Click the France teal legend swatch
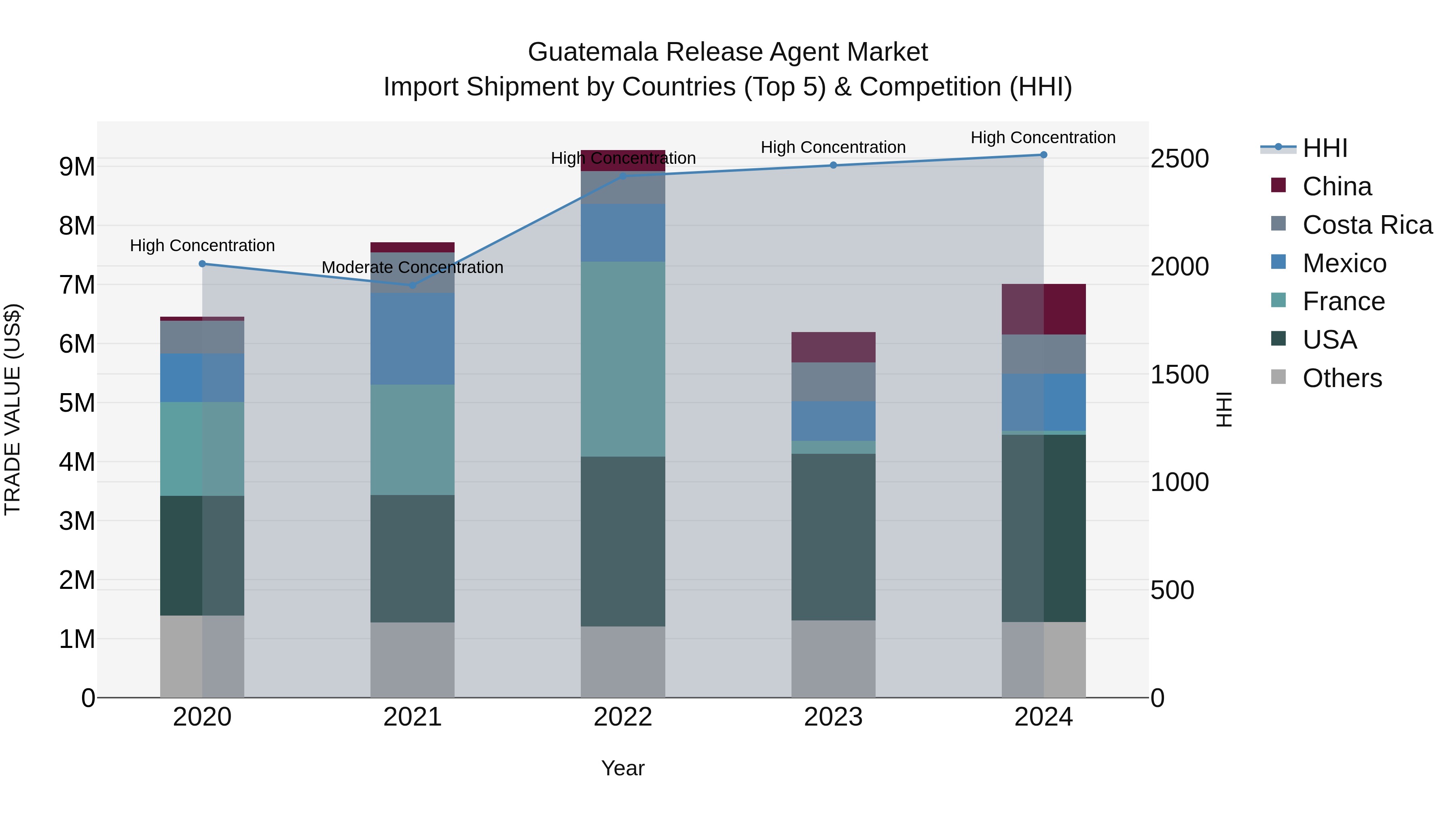The height and width of the screenshot is (819, 1456). pos(1278,300)
